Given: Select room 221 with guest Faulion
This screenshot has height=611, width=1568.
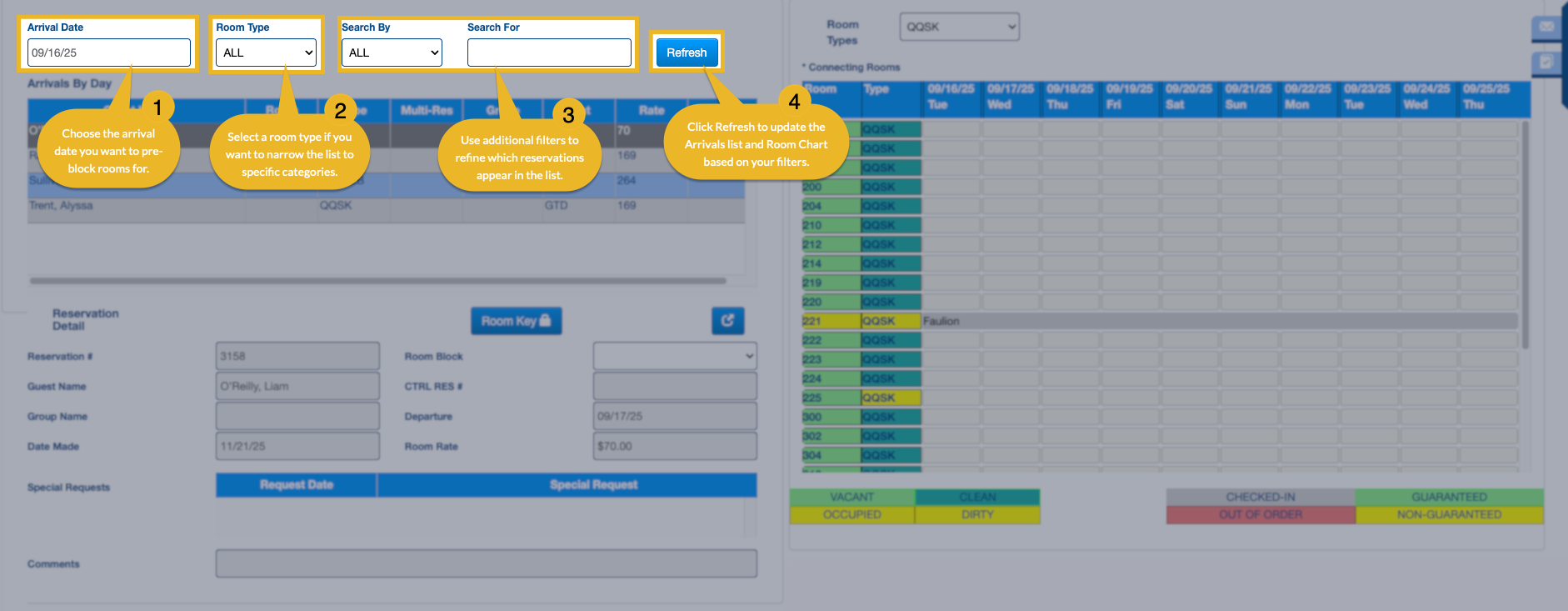Looking at the screenshot, I should (x=941, y=321).
